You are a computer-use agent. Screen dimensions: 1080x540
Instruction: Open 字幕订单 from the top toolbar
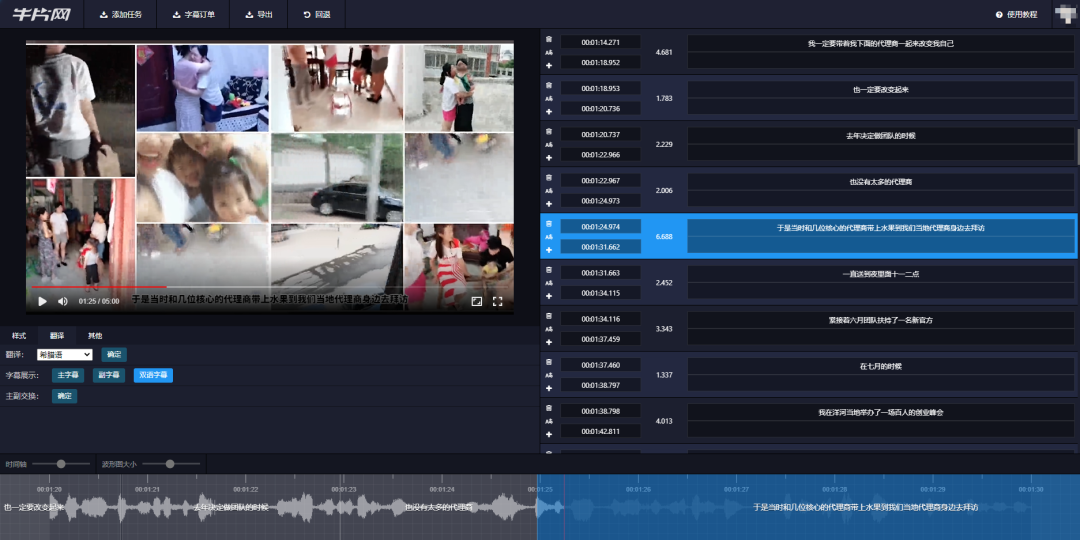click(x=194, y=14)
